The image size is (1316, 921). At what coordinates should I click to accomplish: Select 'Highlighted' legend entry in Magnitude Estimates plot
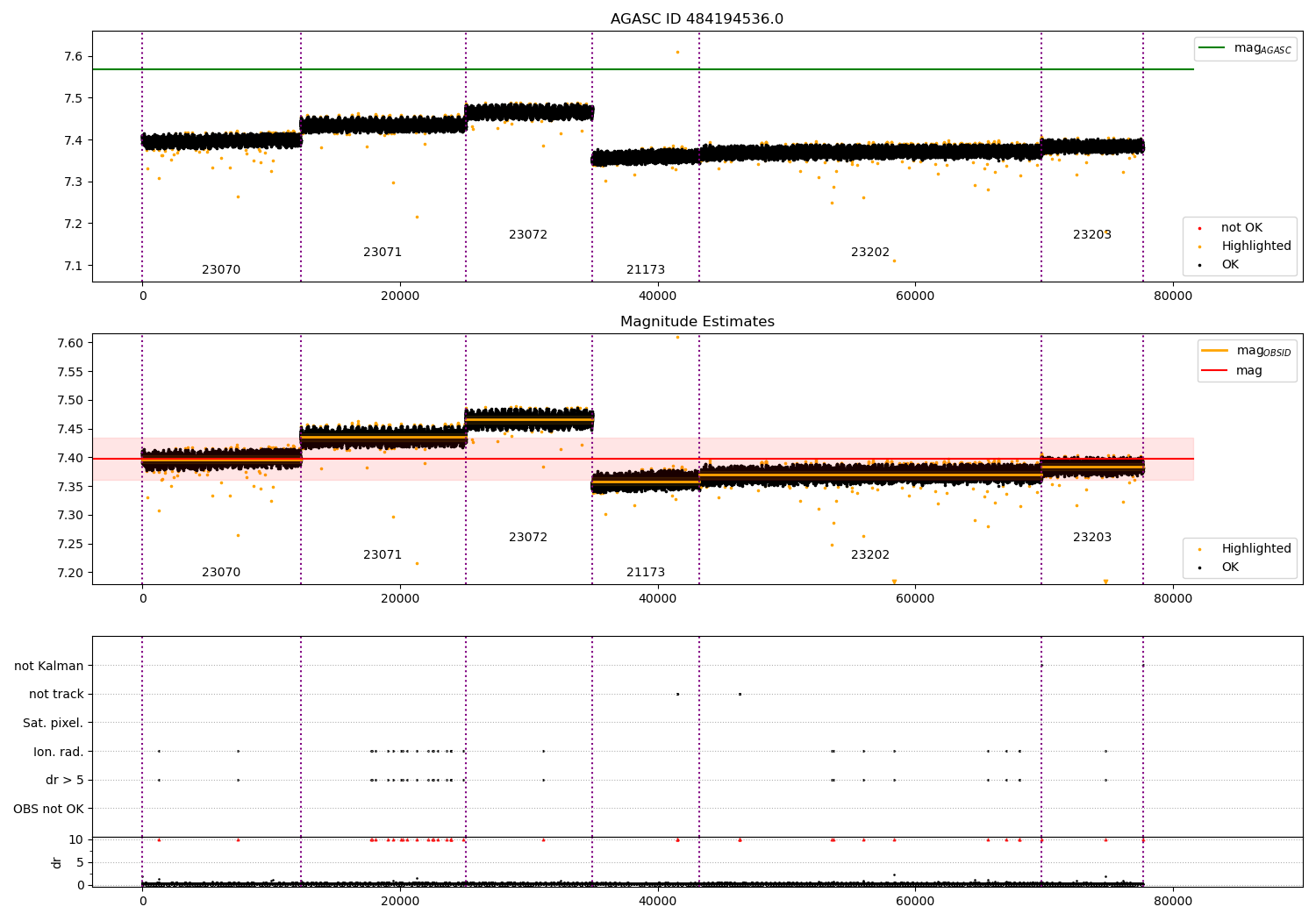(x=1256, y=549)
